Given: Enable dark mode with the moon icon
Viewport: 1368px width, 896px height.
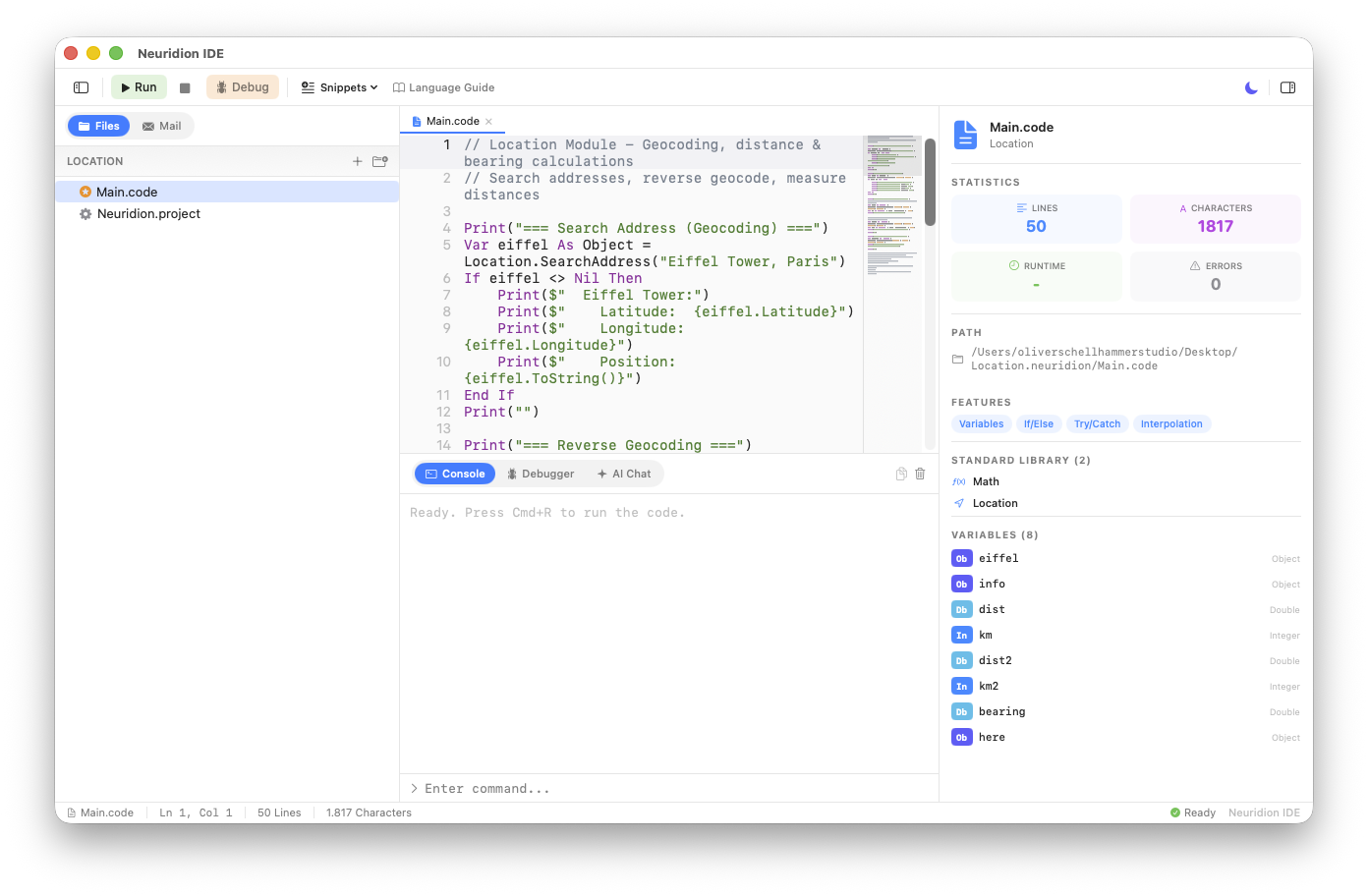Looking at the screenshot, I should point(1250,87).
